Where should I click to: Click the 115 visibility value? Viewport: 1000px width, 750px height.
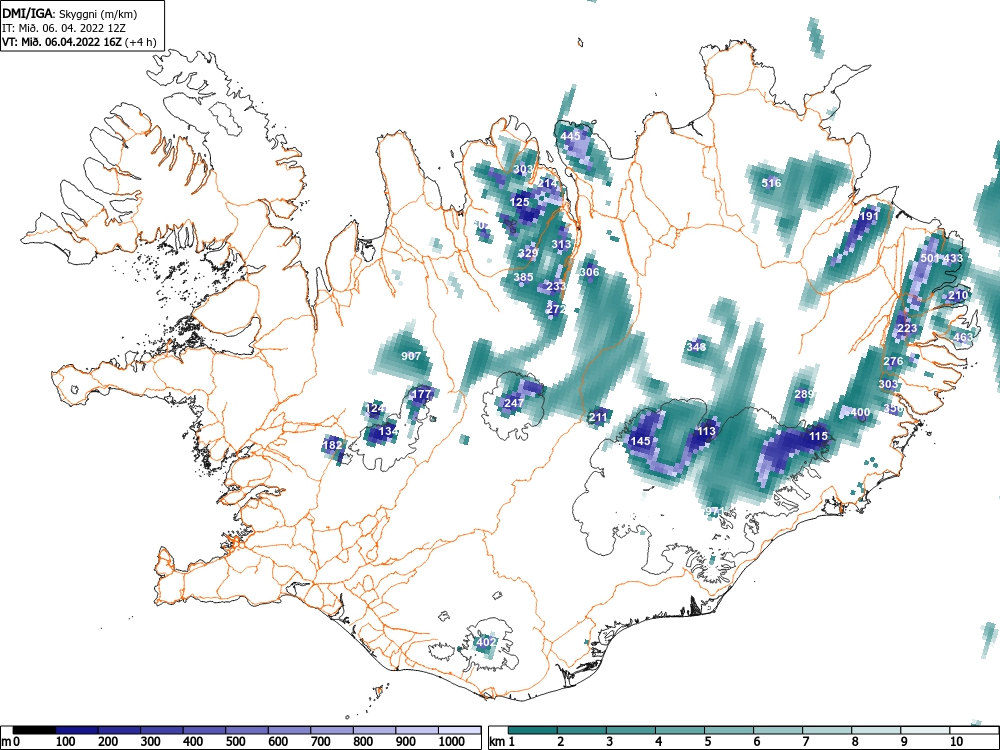pos(818,437)
